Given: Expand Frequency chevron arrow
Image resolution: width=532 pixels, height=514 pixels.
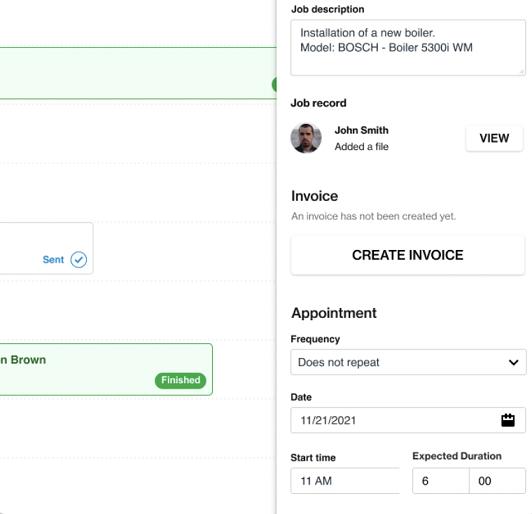Looking at the screenshot, I should [x=513, y=362].
